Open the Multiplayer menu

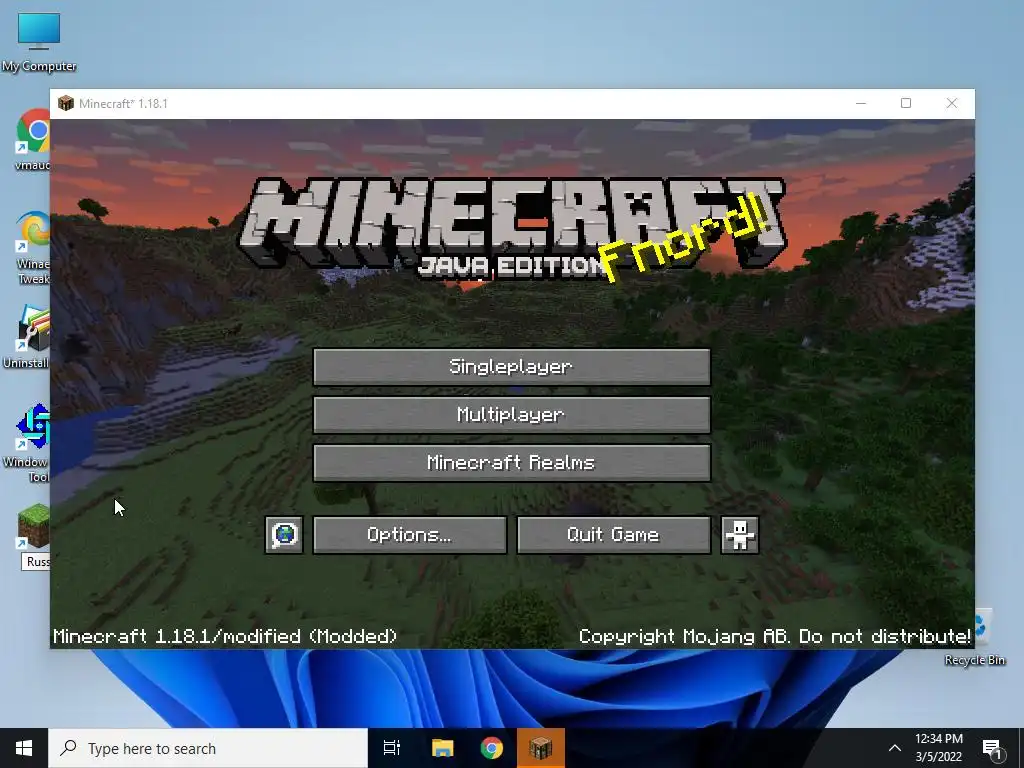[511, 415]
